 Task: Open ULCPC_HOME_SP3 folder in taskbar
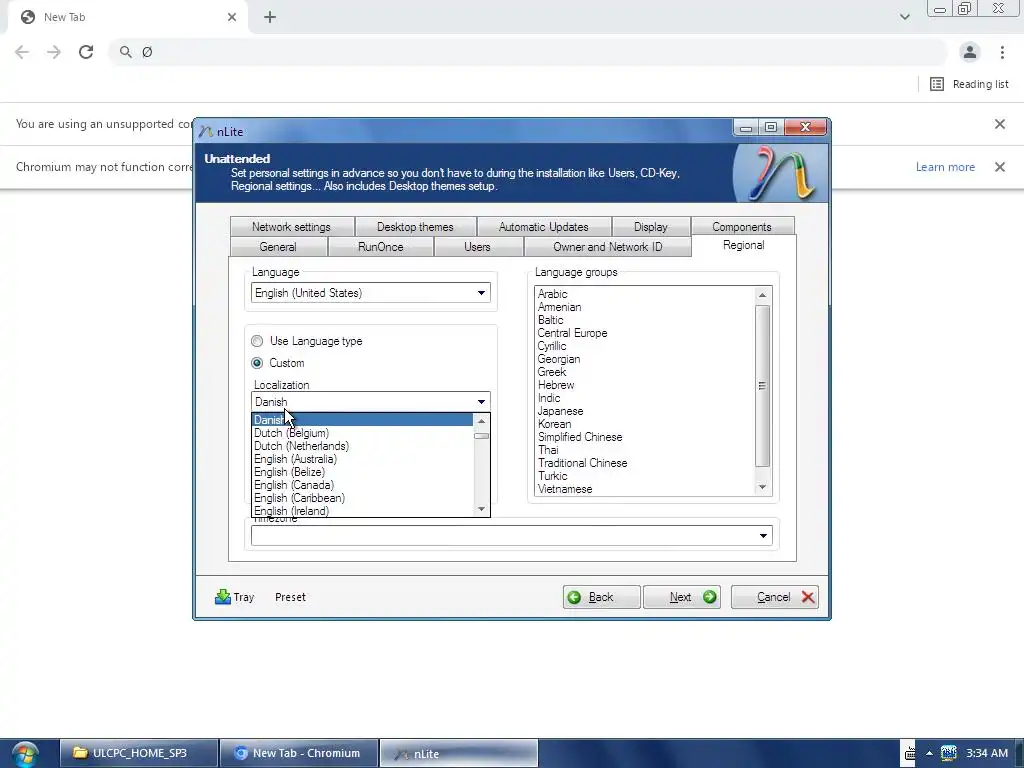[x=138, y=753]
